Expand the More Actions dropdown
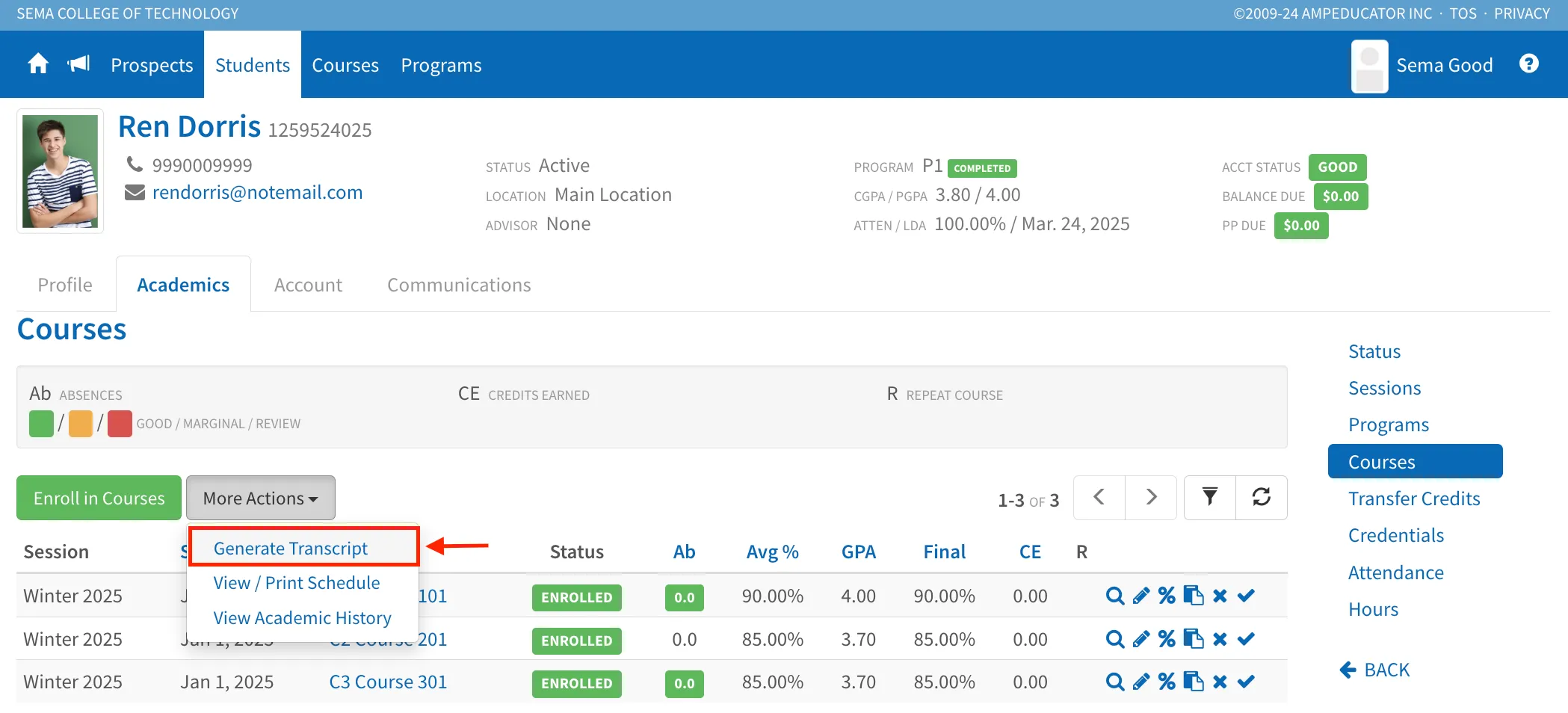1568x713 pixels. click(x=261, y=498)
